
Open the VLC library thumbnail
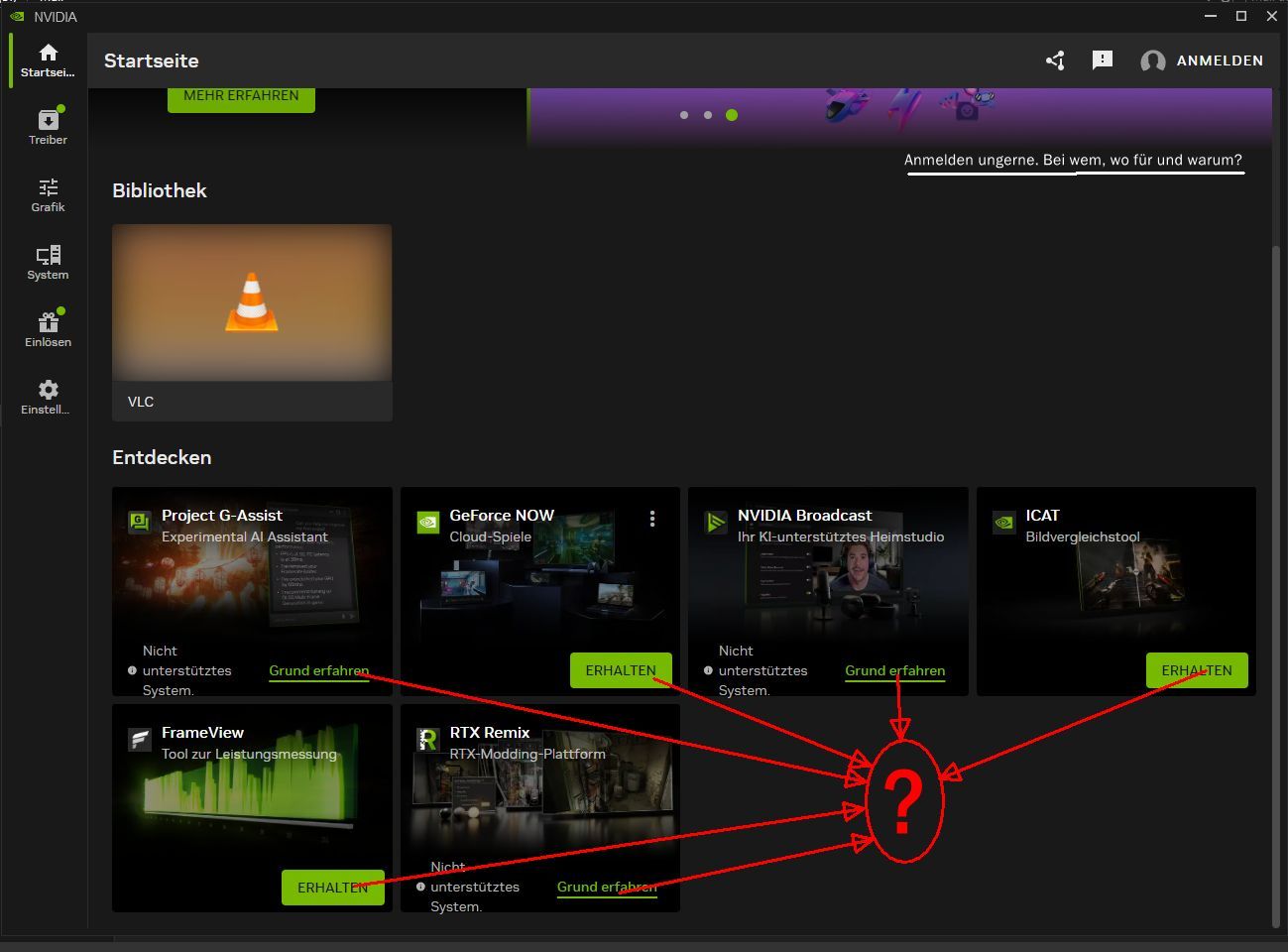(x=252, y=302)
